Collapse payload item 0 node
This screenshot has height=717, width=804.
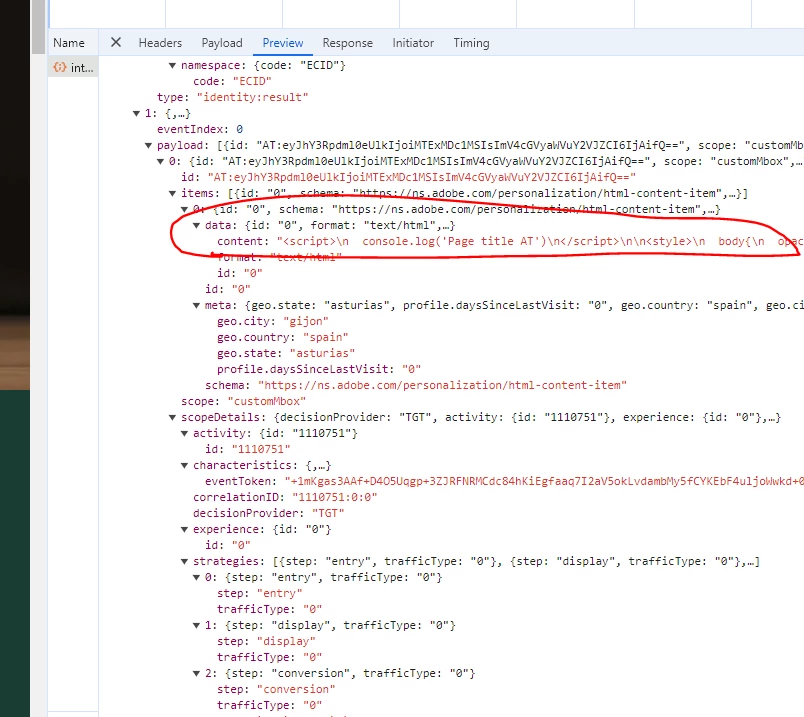click(160, 162)
